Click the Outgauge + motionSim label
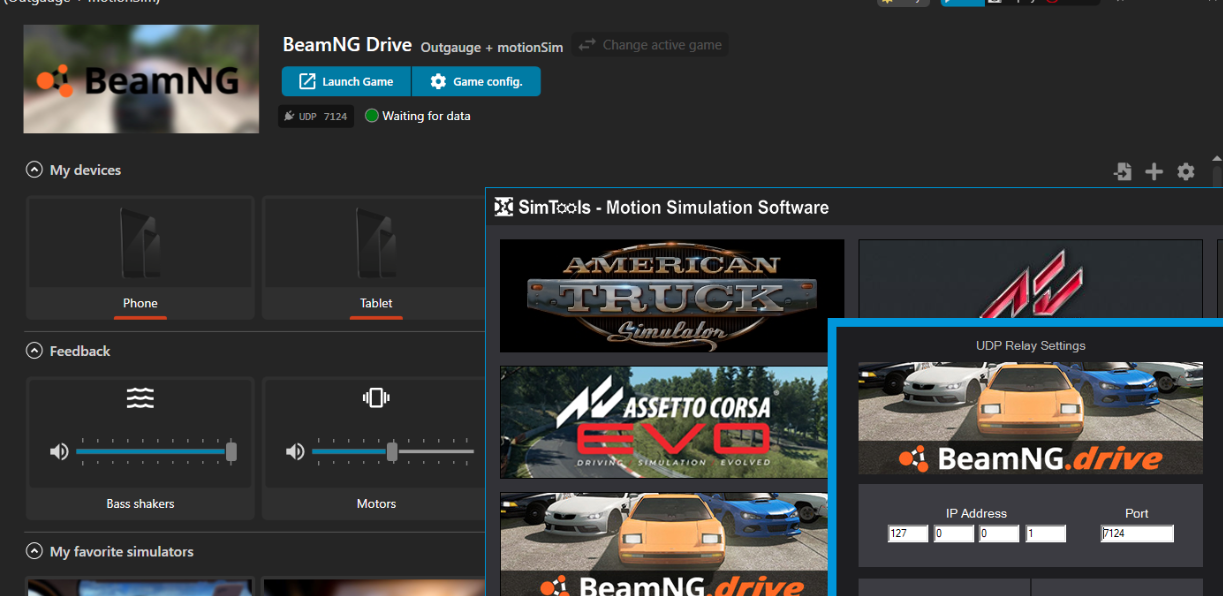Screen dimensions: 1223x596 tap(492, 47)
